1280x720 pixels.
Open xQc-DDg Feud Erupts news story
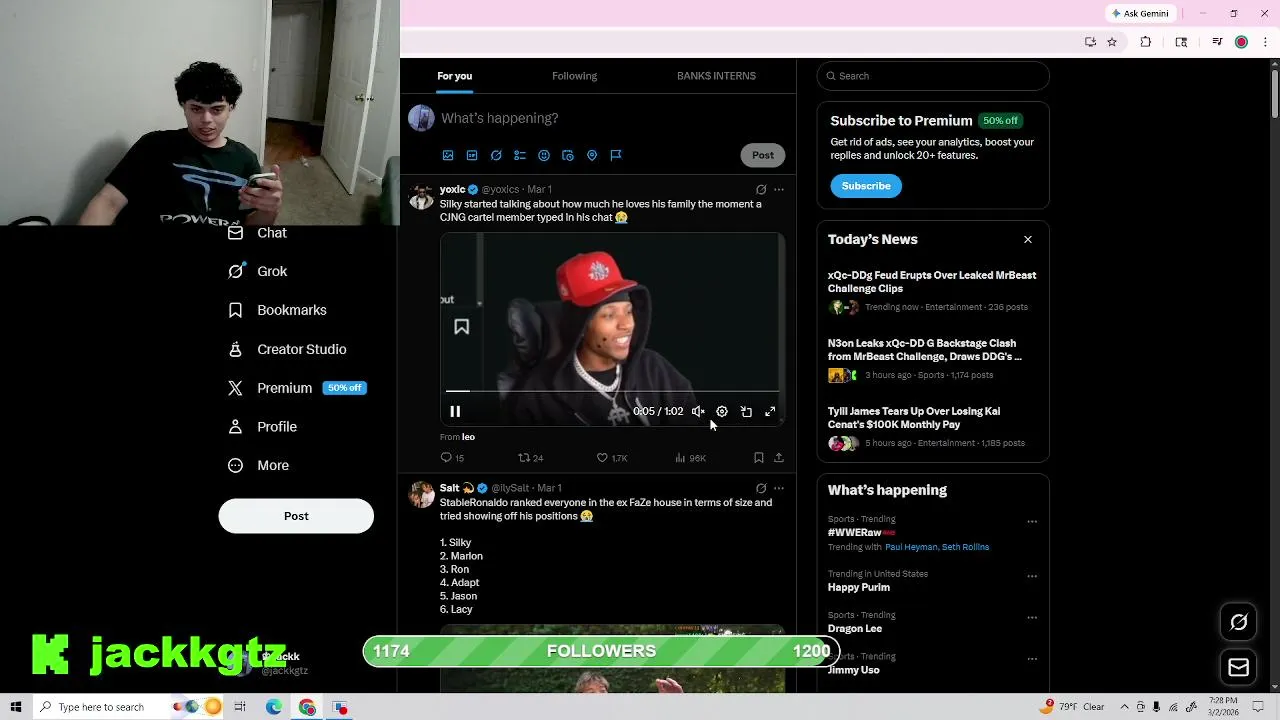point(932,290)
